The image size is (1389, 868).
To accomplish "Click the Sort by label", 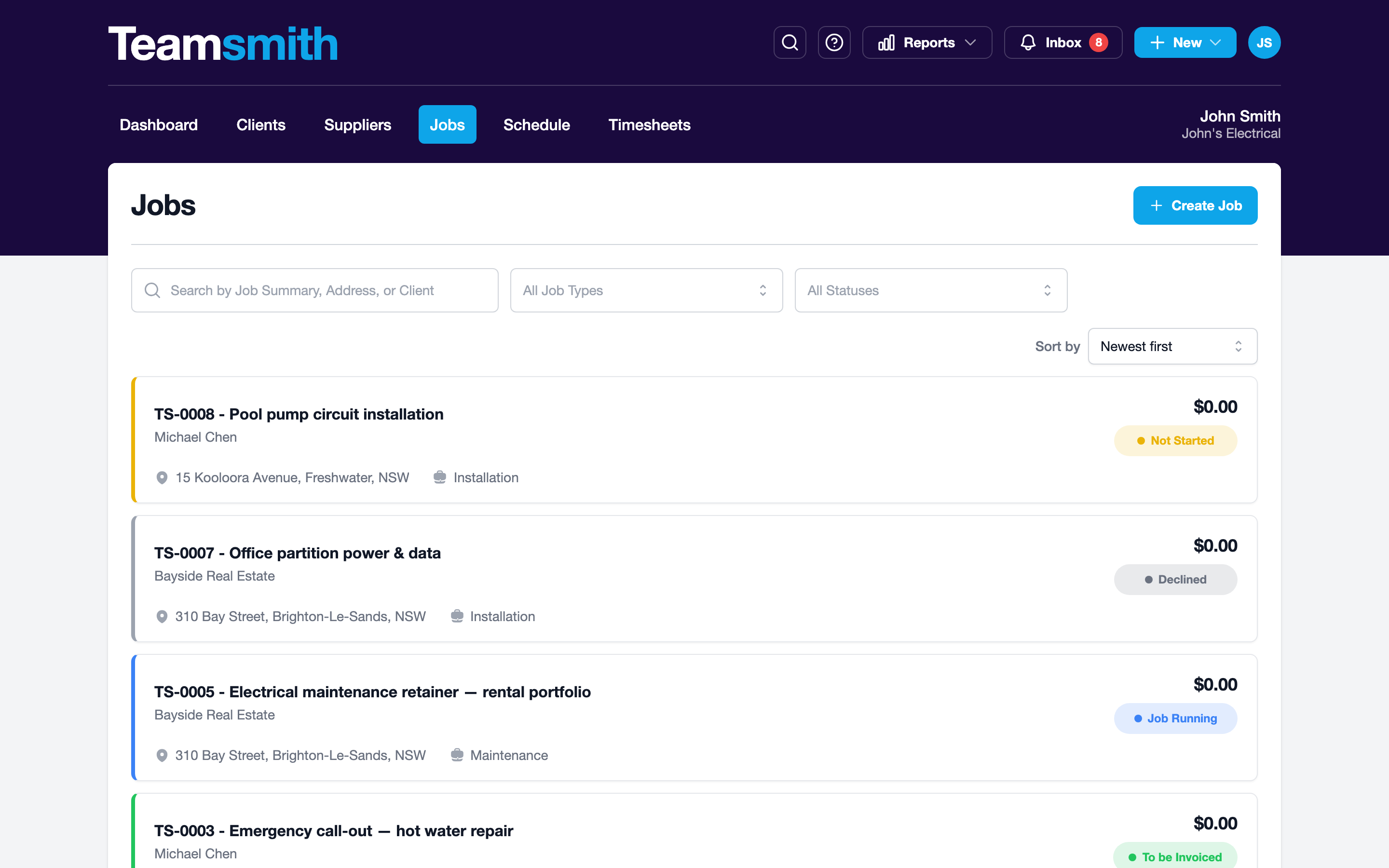I will coord(1057,347).
